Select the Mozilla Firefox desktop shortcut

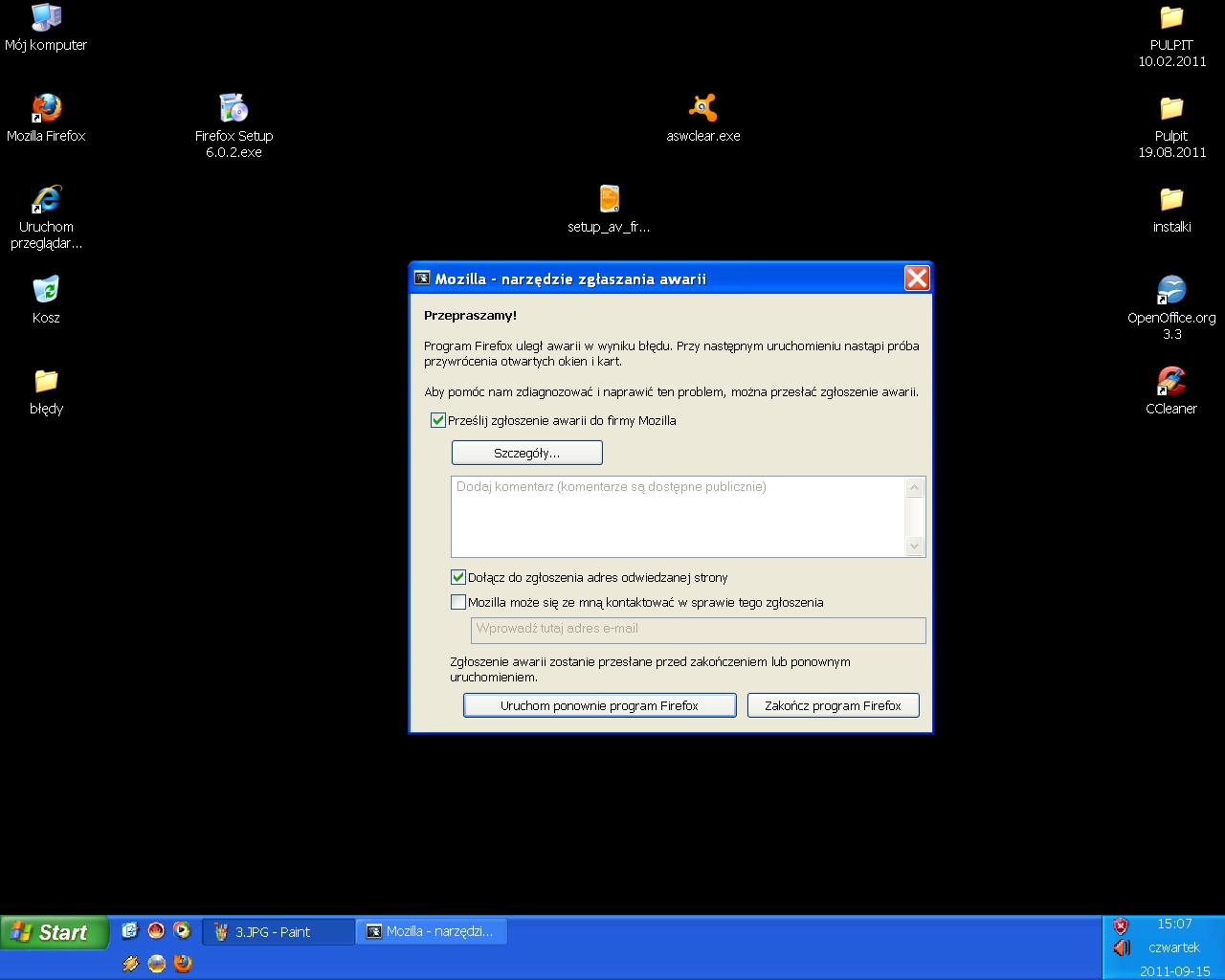46,119
